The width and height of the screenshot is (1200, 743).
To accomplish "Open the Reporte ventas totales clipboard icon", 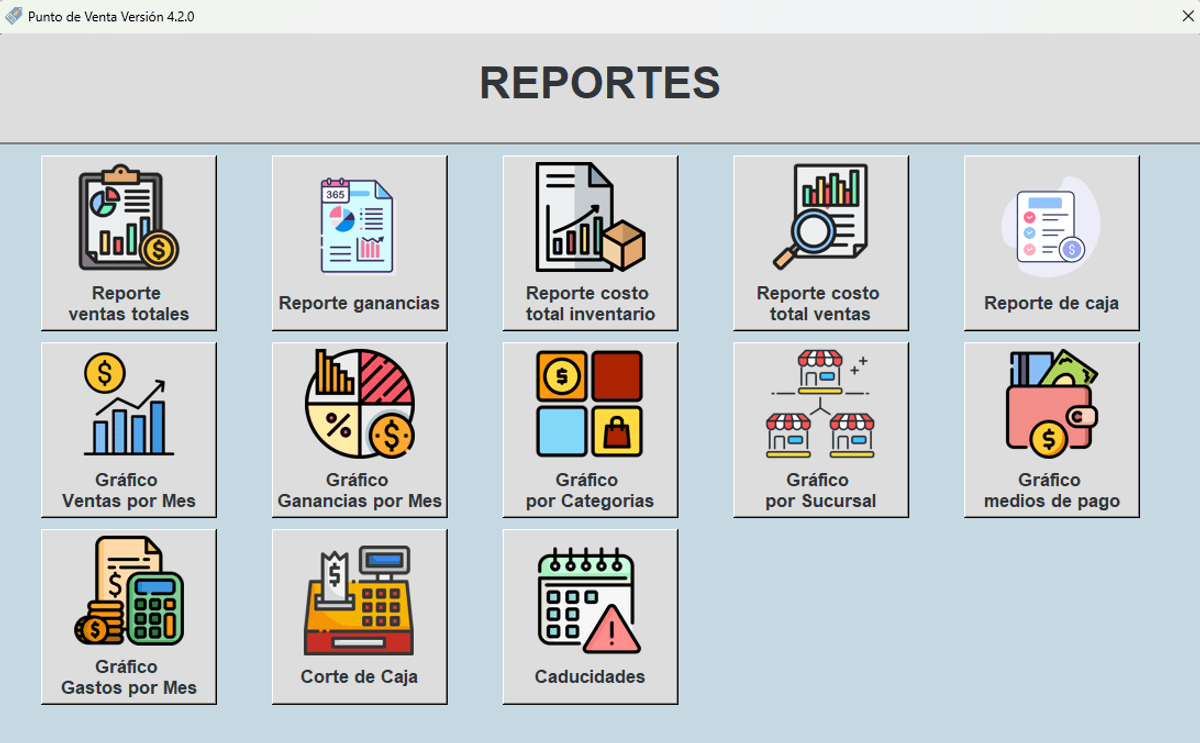I will 128,220.
